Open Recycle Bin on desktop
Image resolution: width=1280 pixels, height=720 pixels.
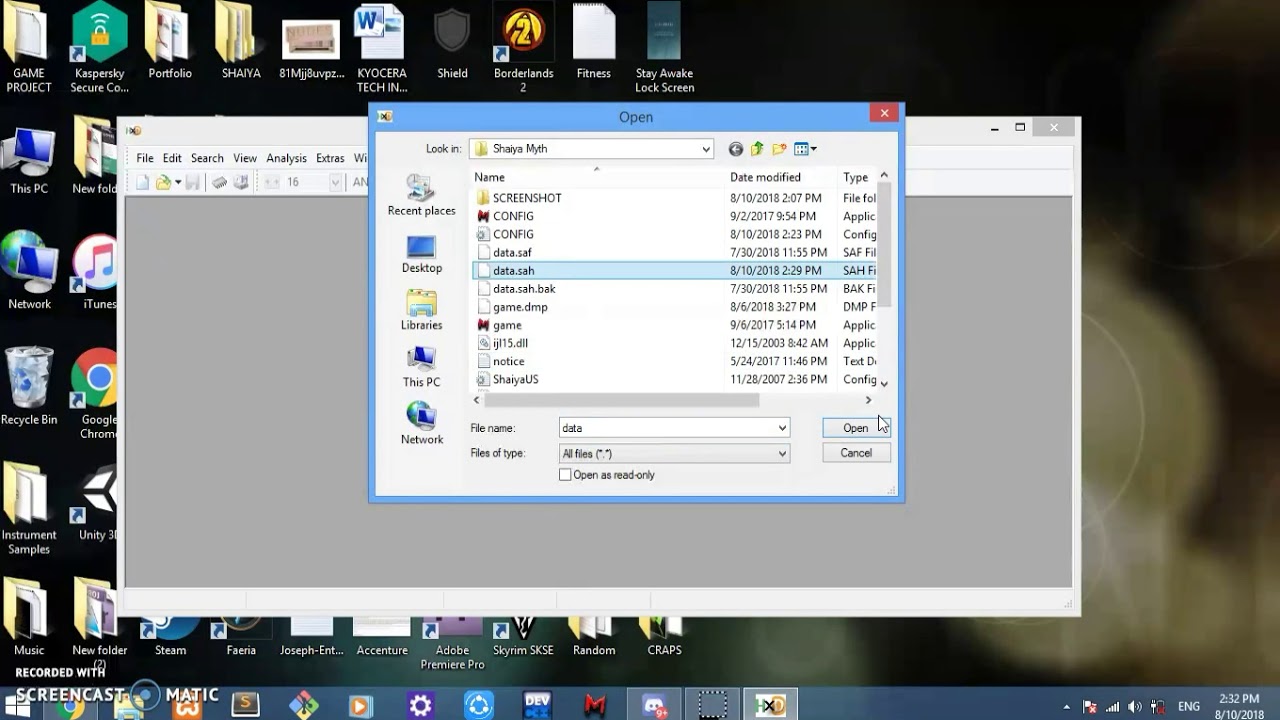tap(29, 386)
